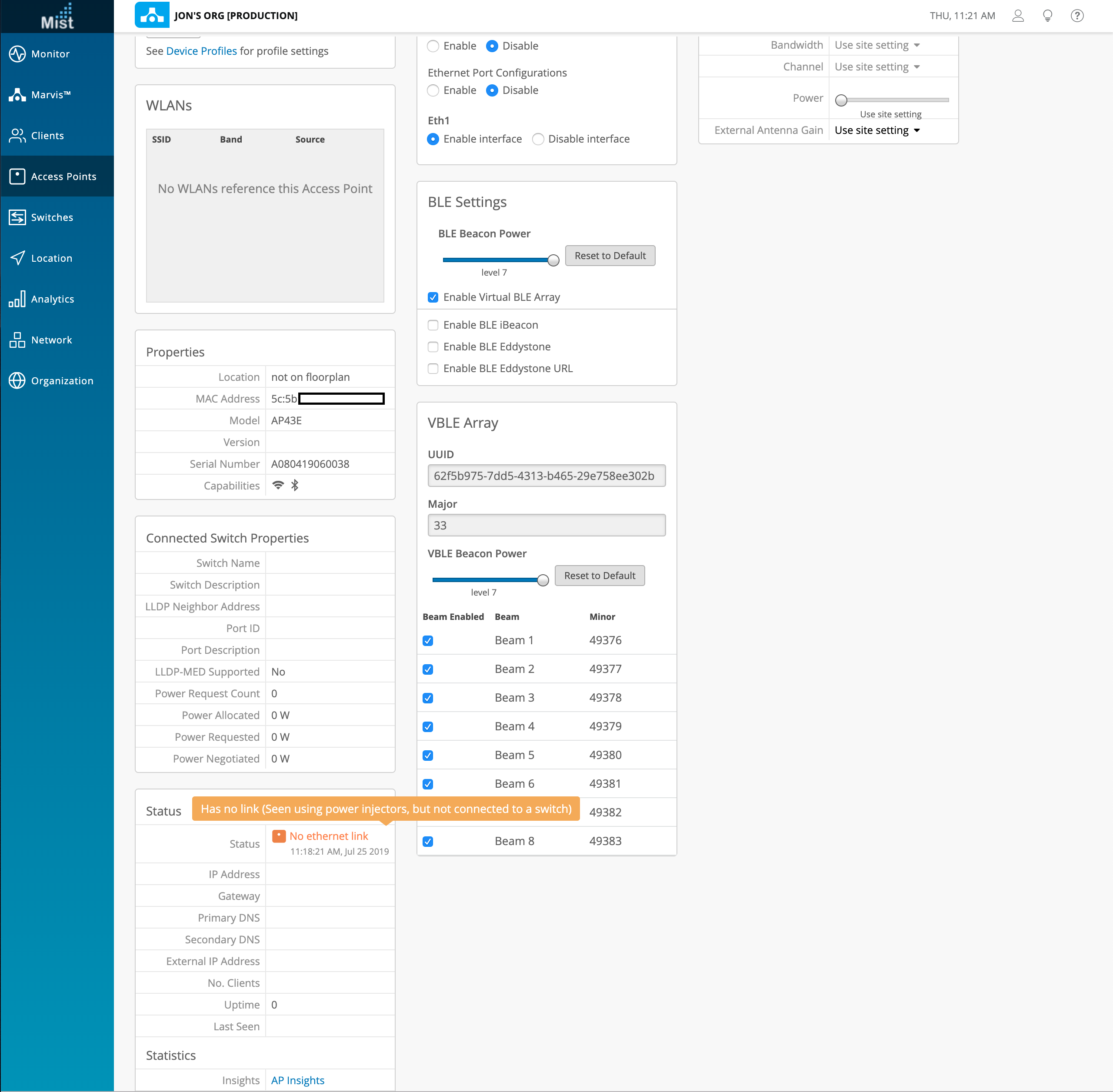Open the Bandwidth site setting dropdown
This screenshot has width=1113, height=1092.
[876, 45]
